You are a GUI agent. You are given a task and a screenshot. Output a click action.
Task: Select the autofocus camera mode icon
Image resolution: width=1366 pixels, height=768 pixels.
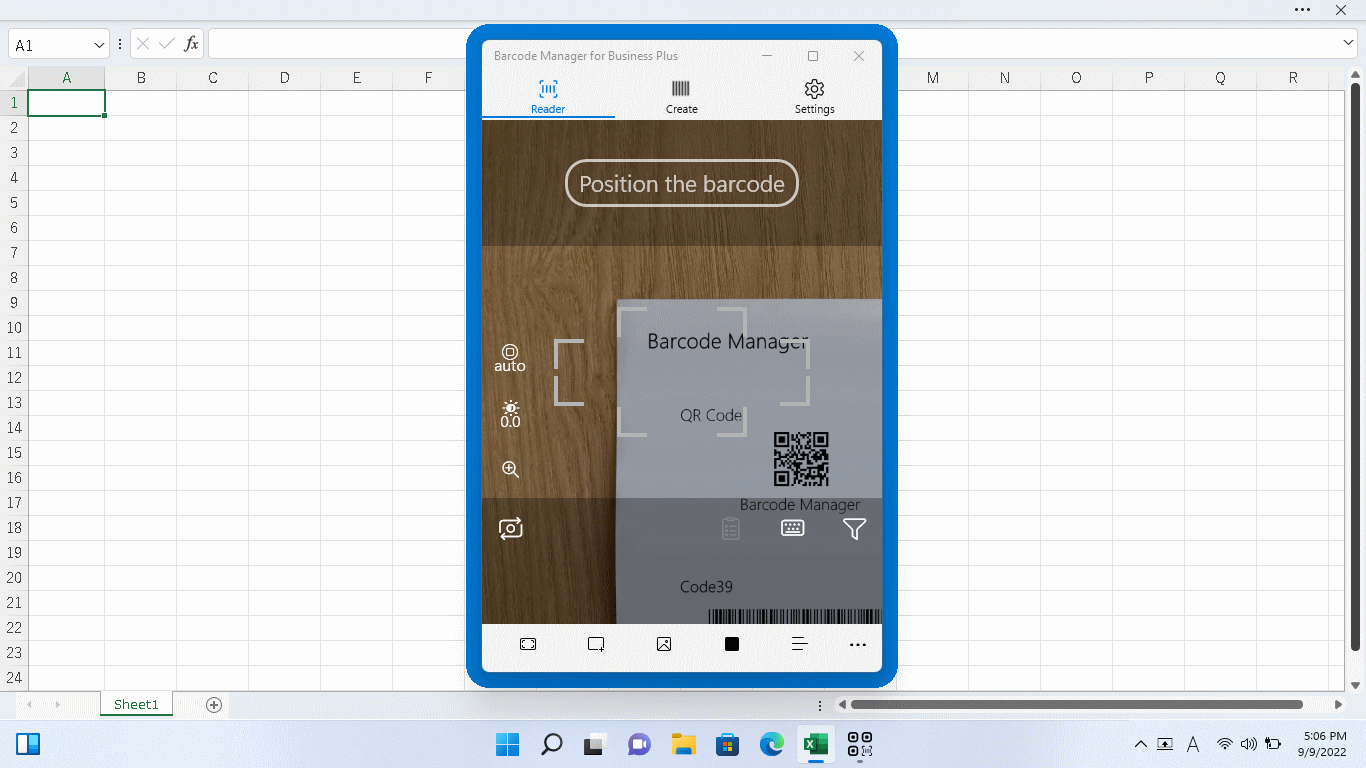510,358
